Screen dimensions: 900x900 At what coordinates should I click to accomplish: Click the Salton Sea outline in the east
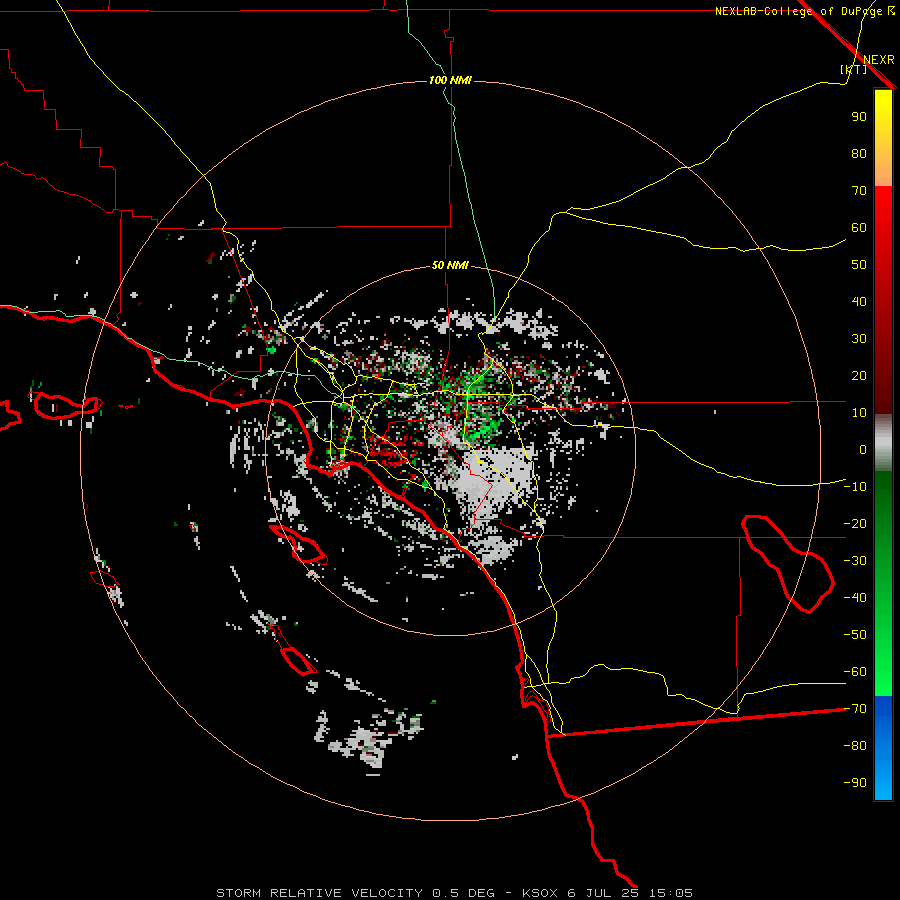click(787, 564)
